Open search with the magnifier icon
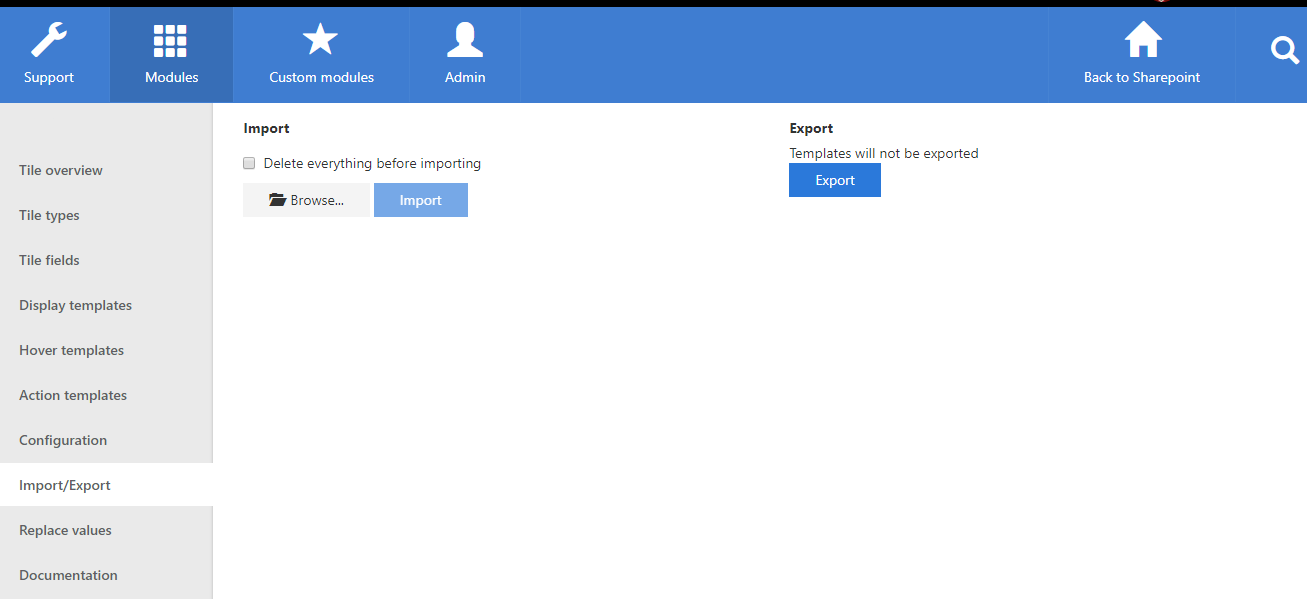 click(1284, 50)
